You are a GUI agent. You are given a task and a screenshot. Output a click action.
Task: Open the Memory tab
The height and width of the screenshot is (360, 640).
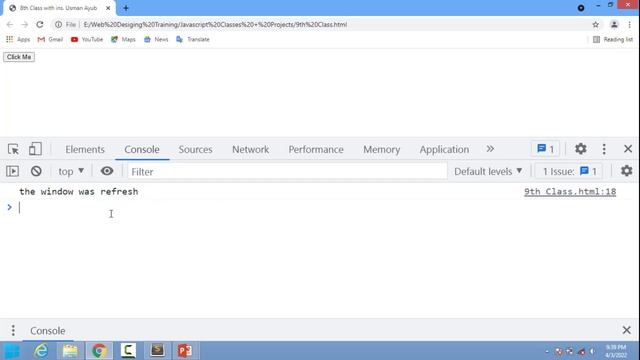click(382, 149)
